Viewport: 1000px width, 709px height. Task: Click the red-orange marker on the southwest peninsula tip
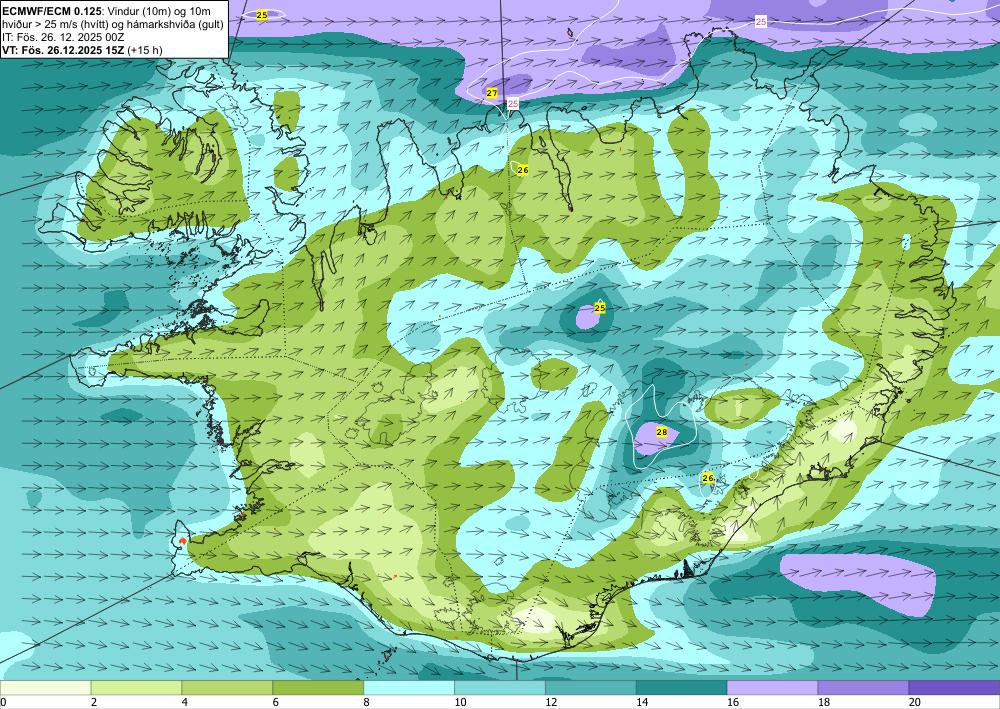tap(183, 541)
